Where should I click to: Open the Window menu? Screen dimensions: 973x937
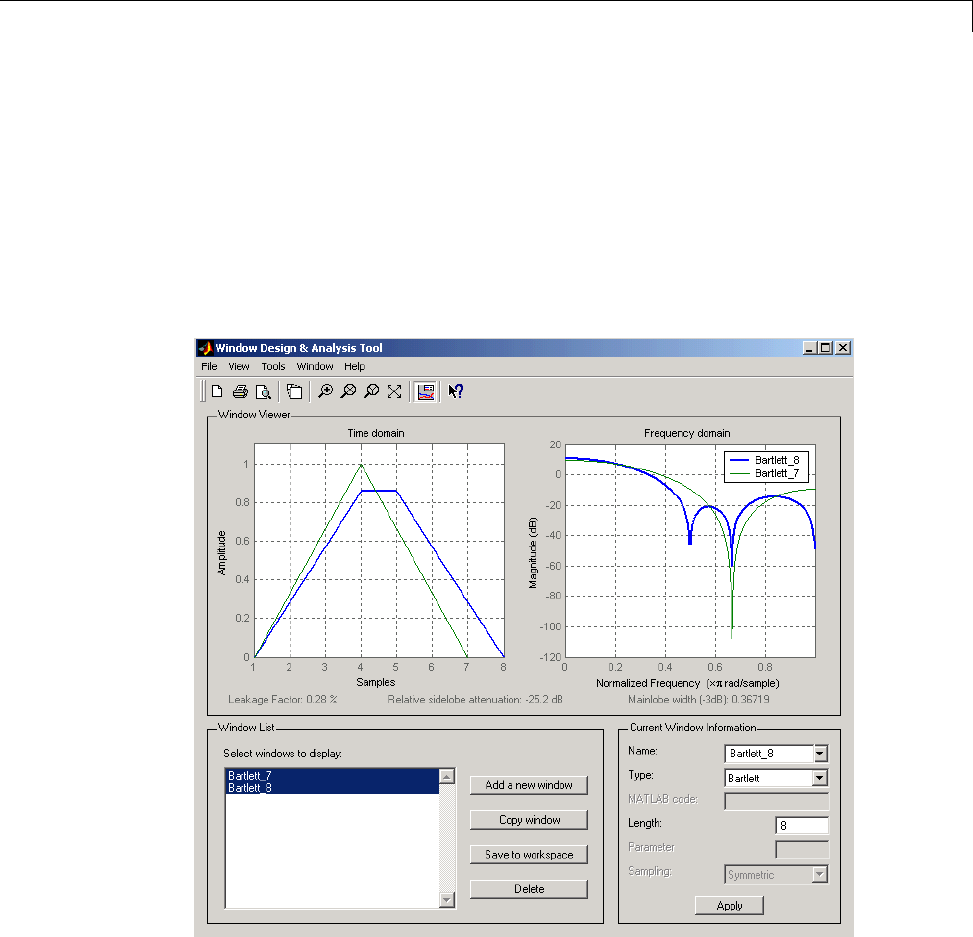point(315,367)
